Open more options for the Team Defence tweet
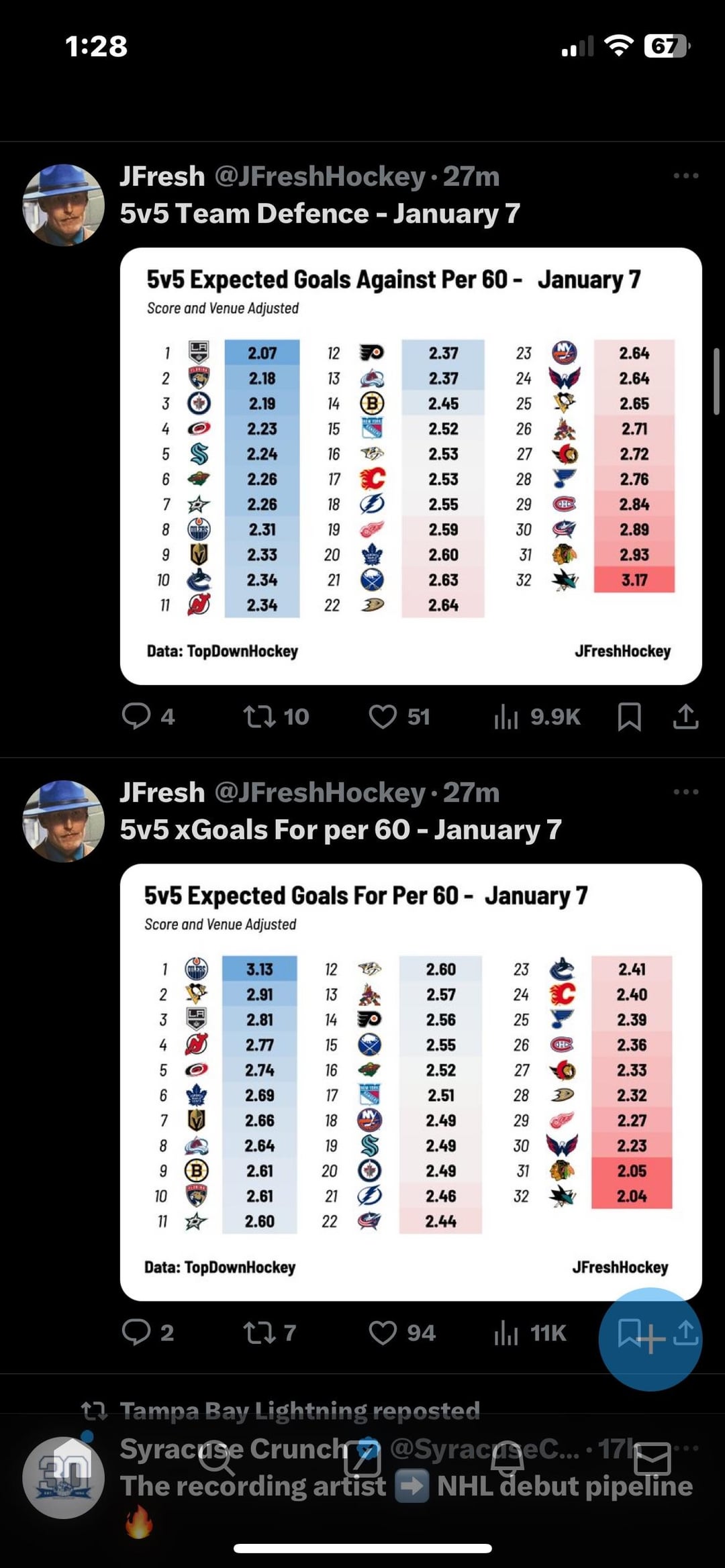 tap(685, 176)
